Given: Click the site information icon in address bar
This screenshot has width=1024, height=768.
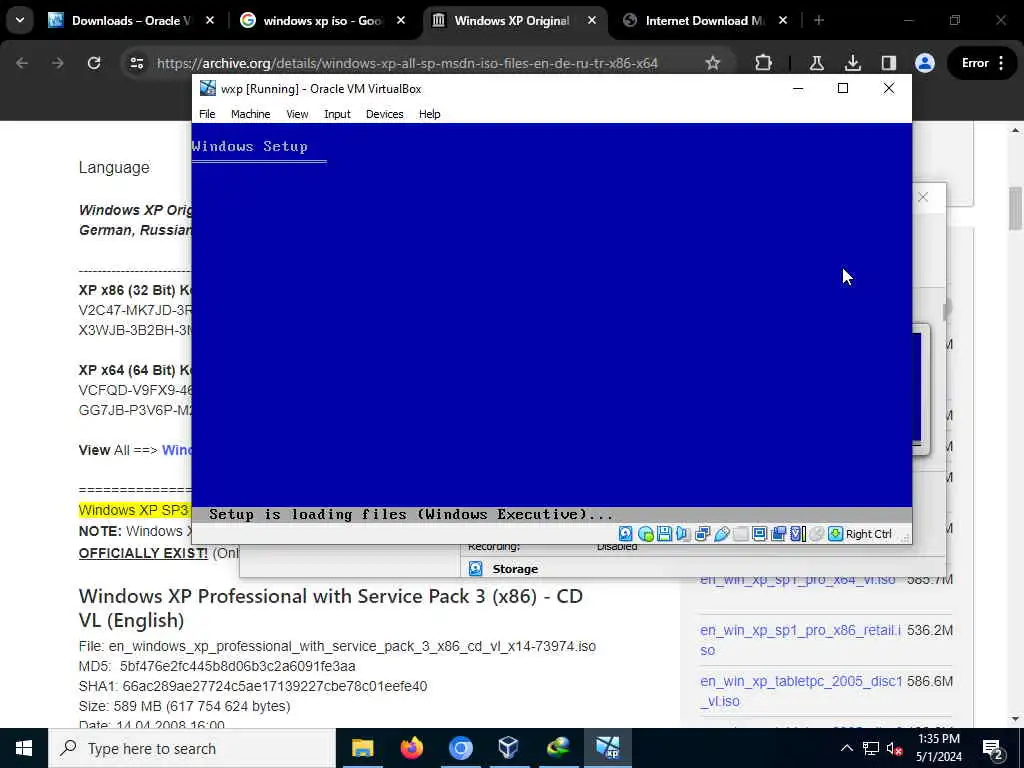Looking at the screenshot, I should point(136,63).
